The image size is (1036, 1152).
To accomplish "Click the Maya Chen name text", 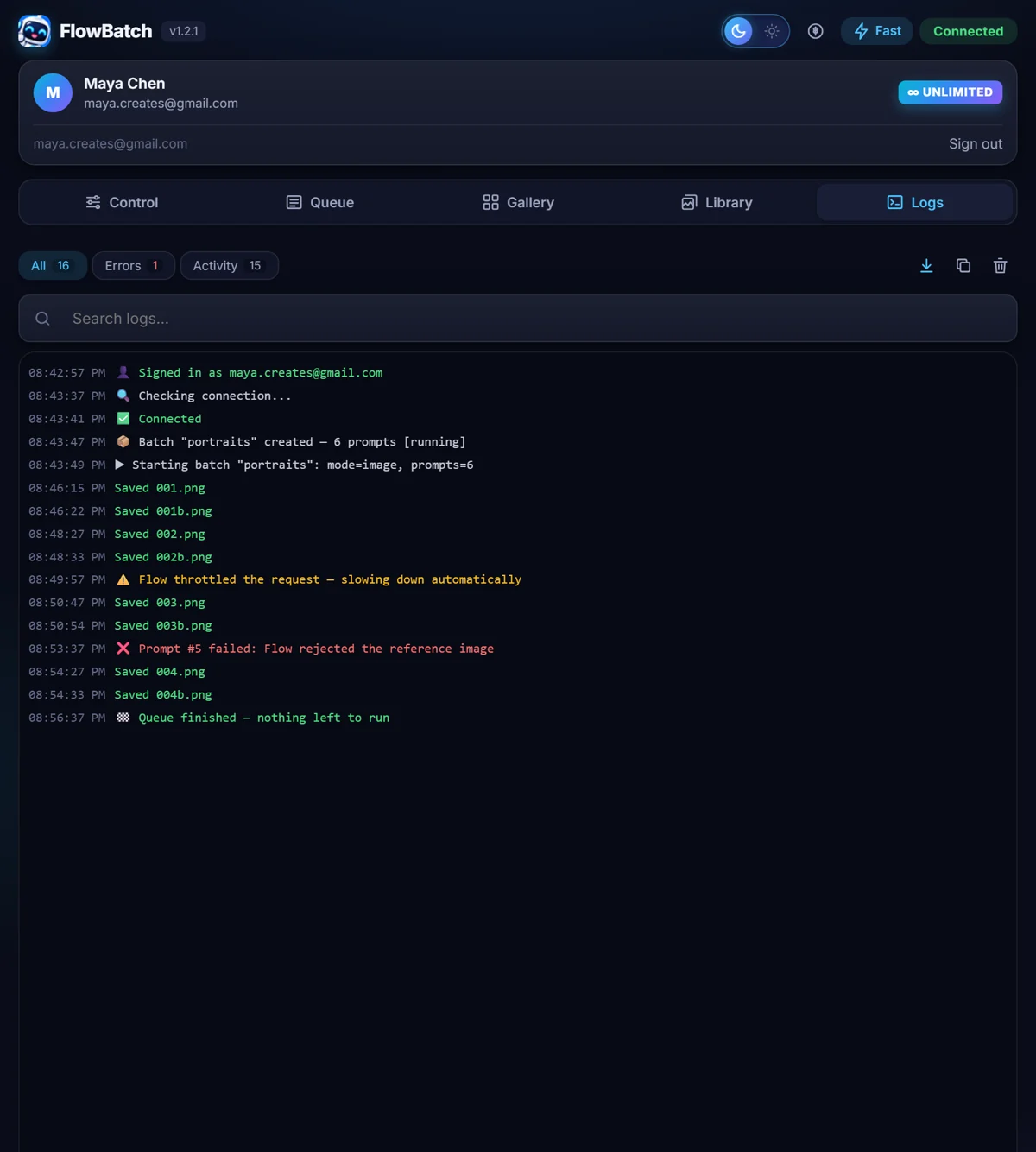I will (124, 84).
